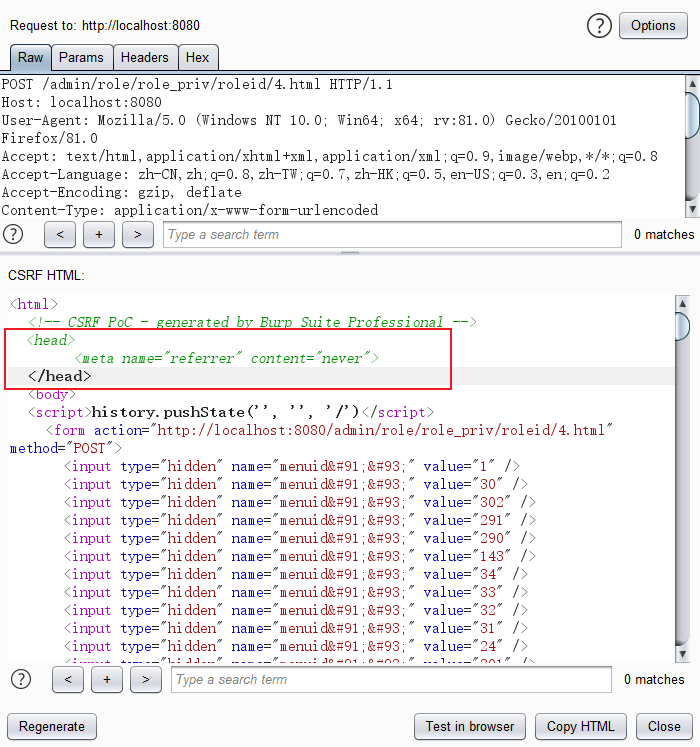Click the 'CSRF HTML:' label
This screenshot has width=700, height=747.
[46, 275]
